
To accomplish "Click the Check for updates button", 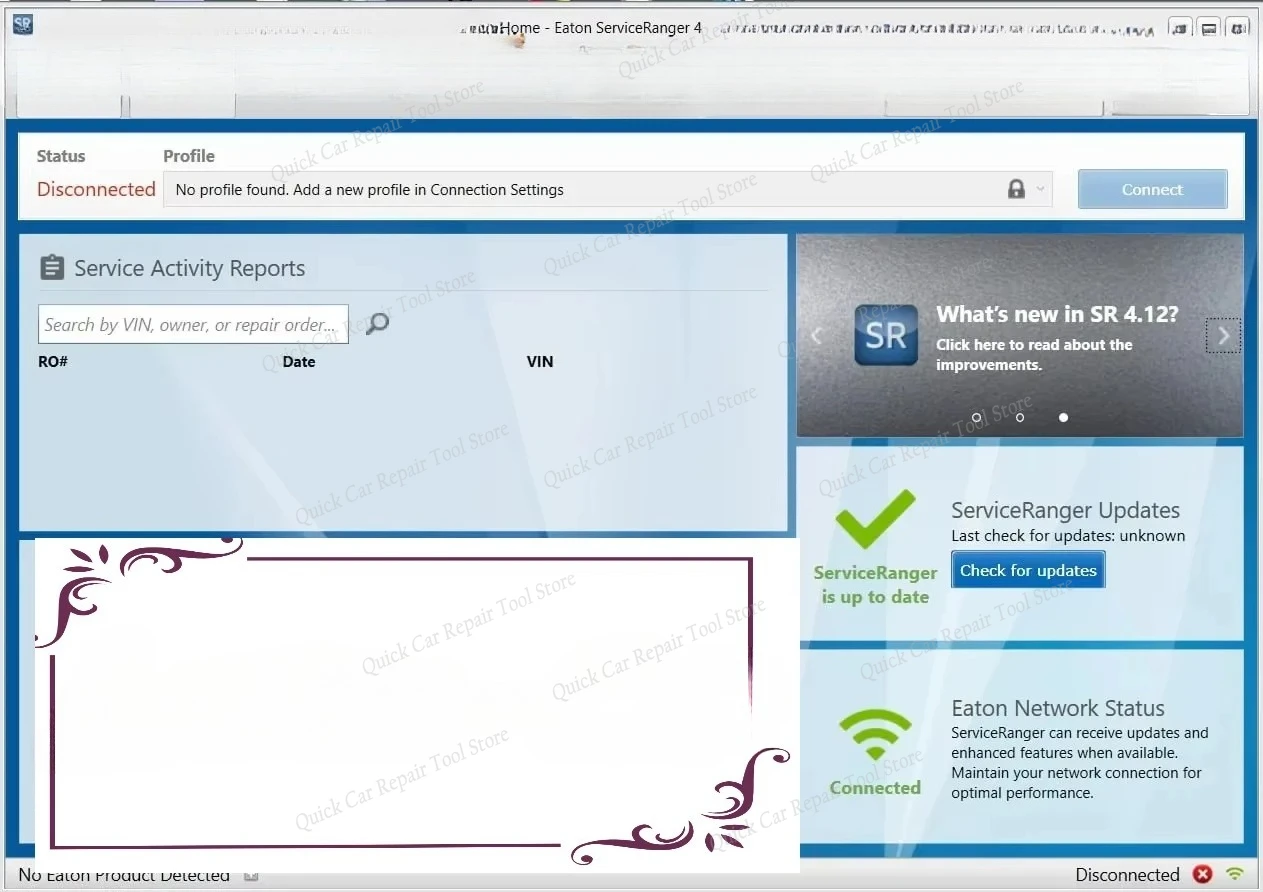I will coord(1028,569).
